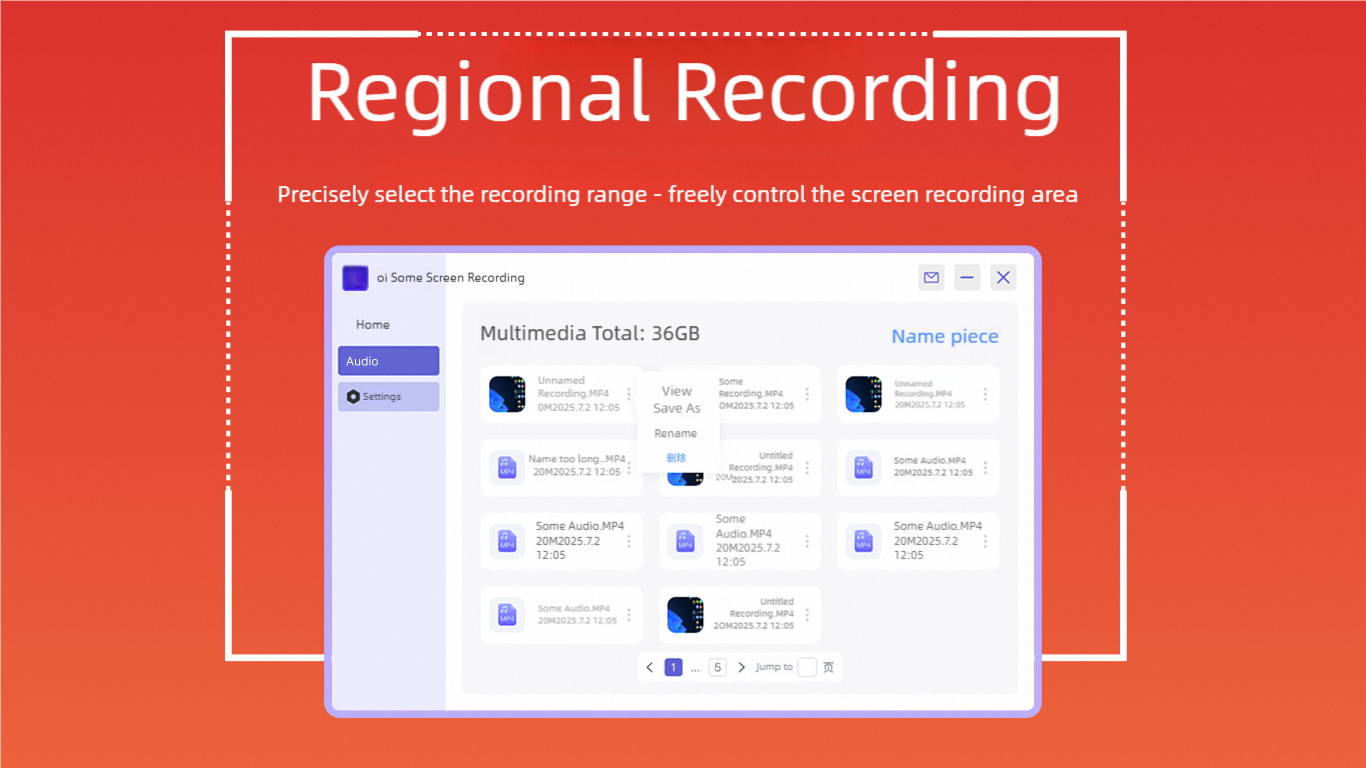The height and width of the screenshot is (768, 1366).
Task: Open the mail envelope icon in title bar
Action: [931, 278]
